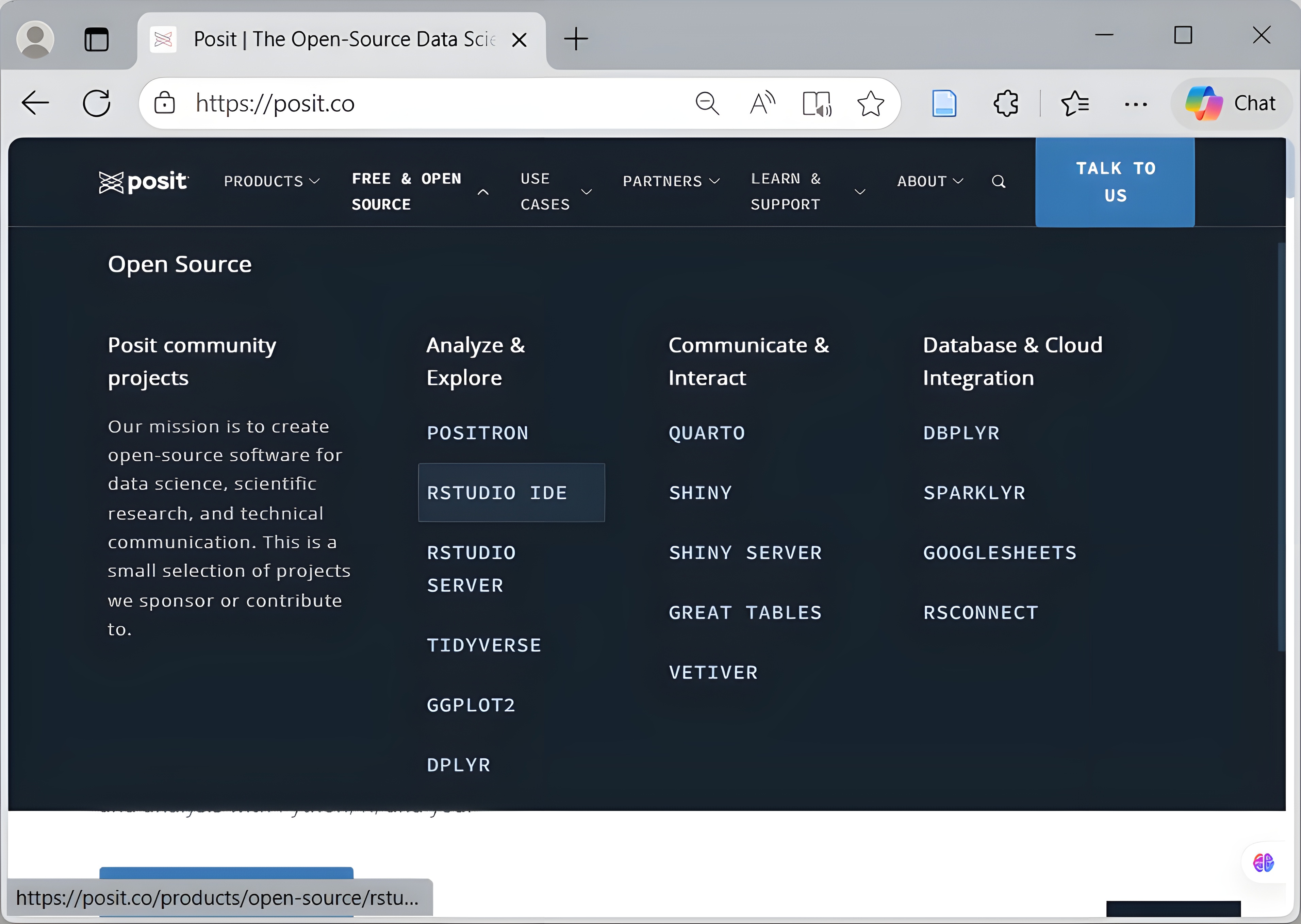
Task: Open the Tidyverse link
Action: [x=483, y=645]
